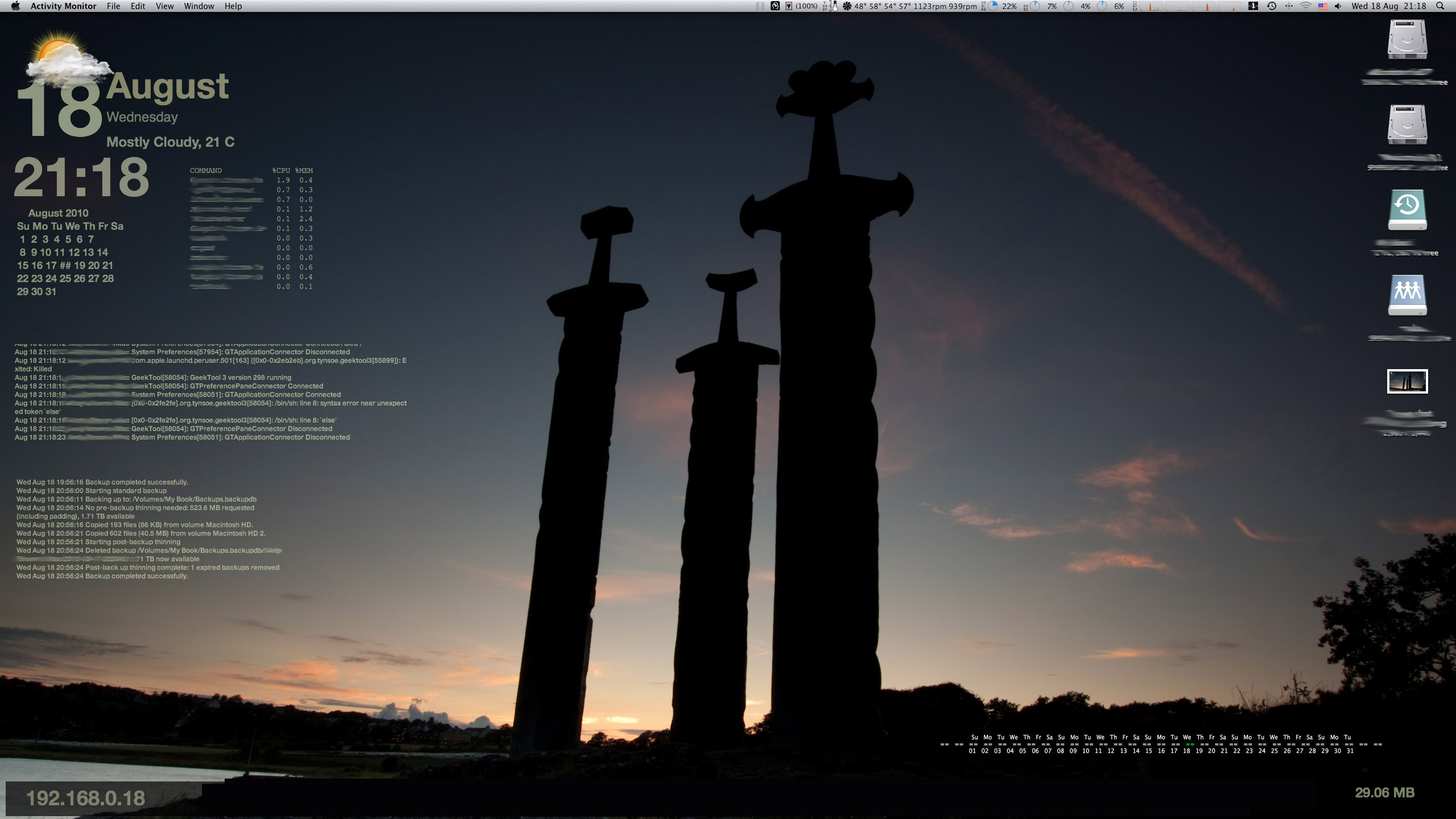Open the US flag input menu

click(1322, 6)
